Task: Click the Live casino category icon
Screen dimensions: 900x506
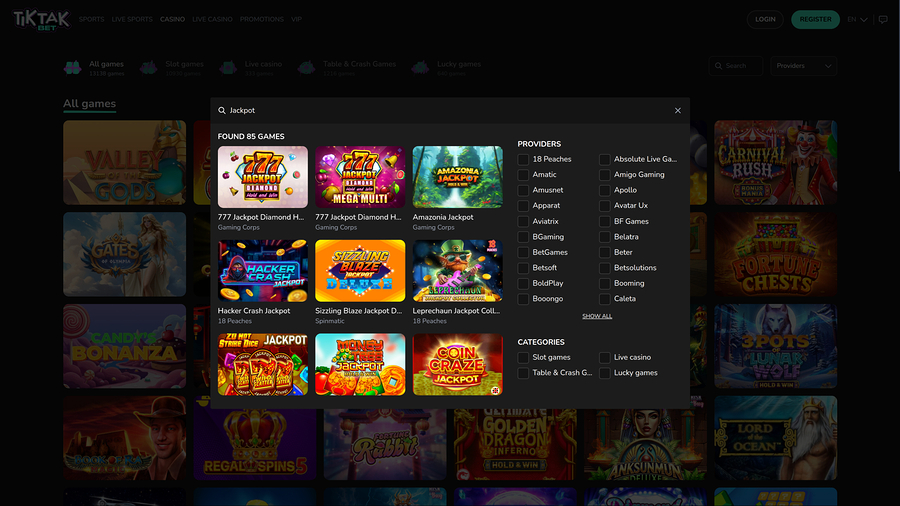Action: coord(228,68)
